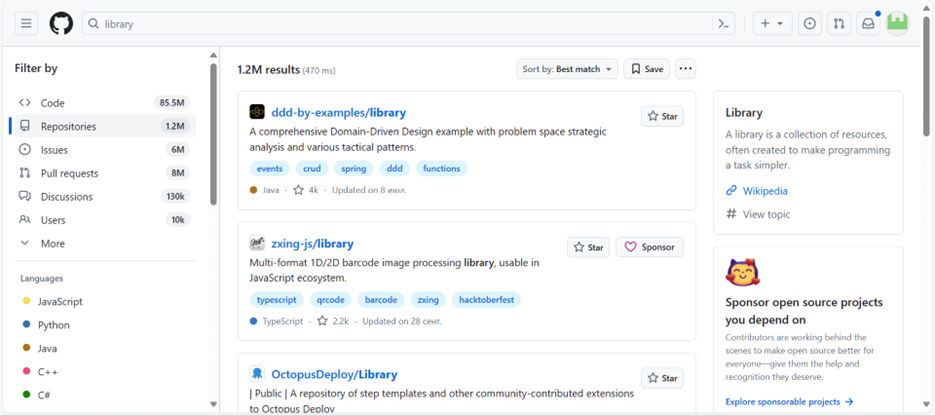Go to the GitHub homepage logo
This screenshot has height=416, width=935.
(x=61, y=24)
